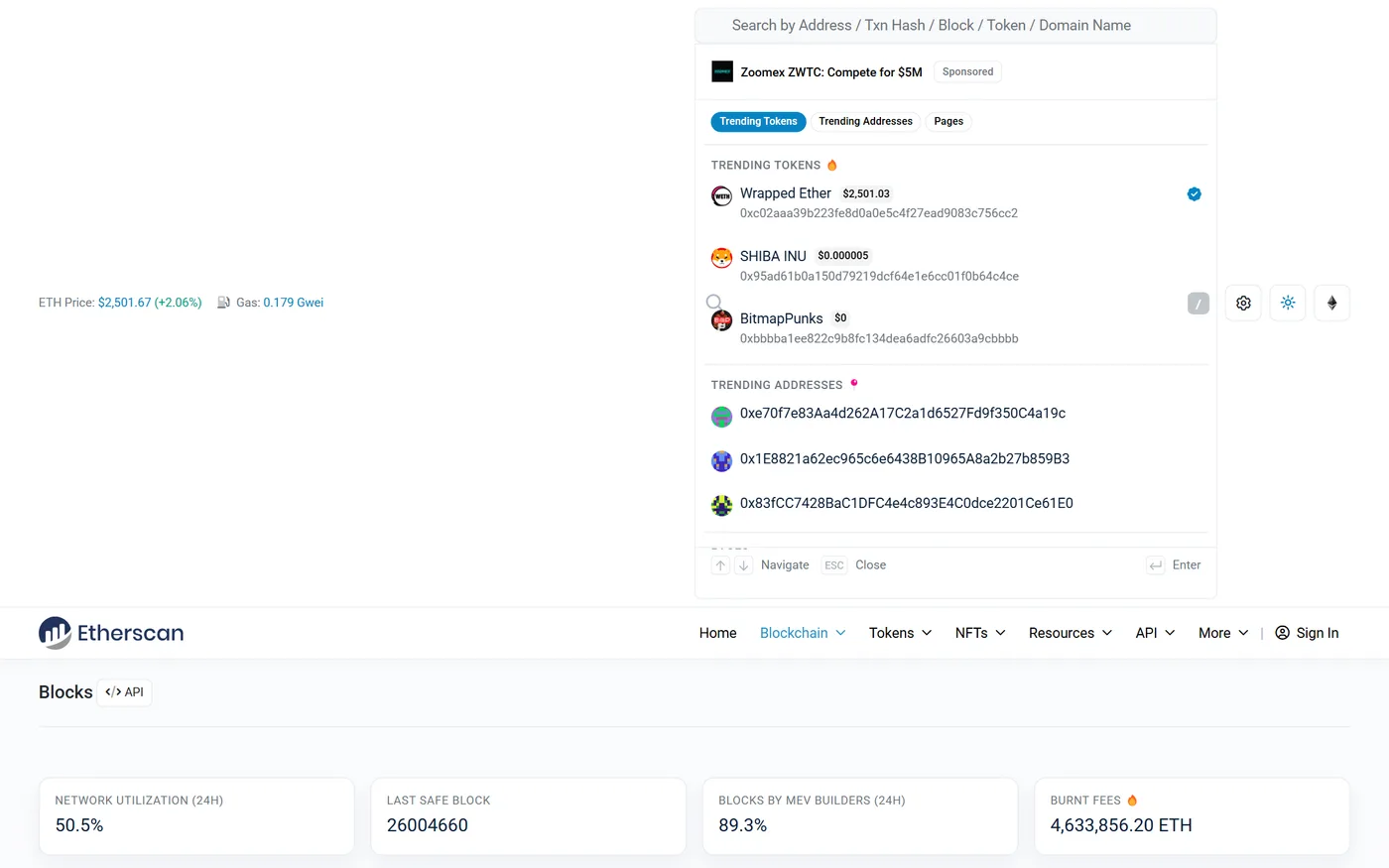This screenshot has width=1389, height=868.
Task: Toggle the theme using the sun icon
Action: [x=1288, y=303]
